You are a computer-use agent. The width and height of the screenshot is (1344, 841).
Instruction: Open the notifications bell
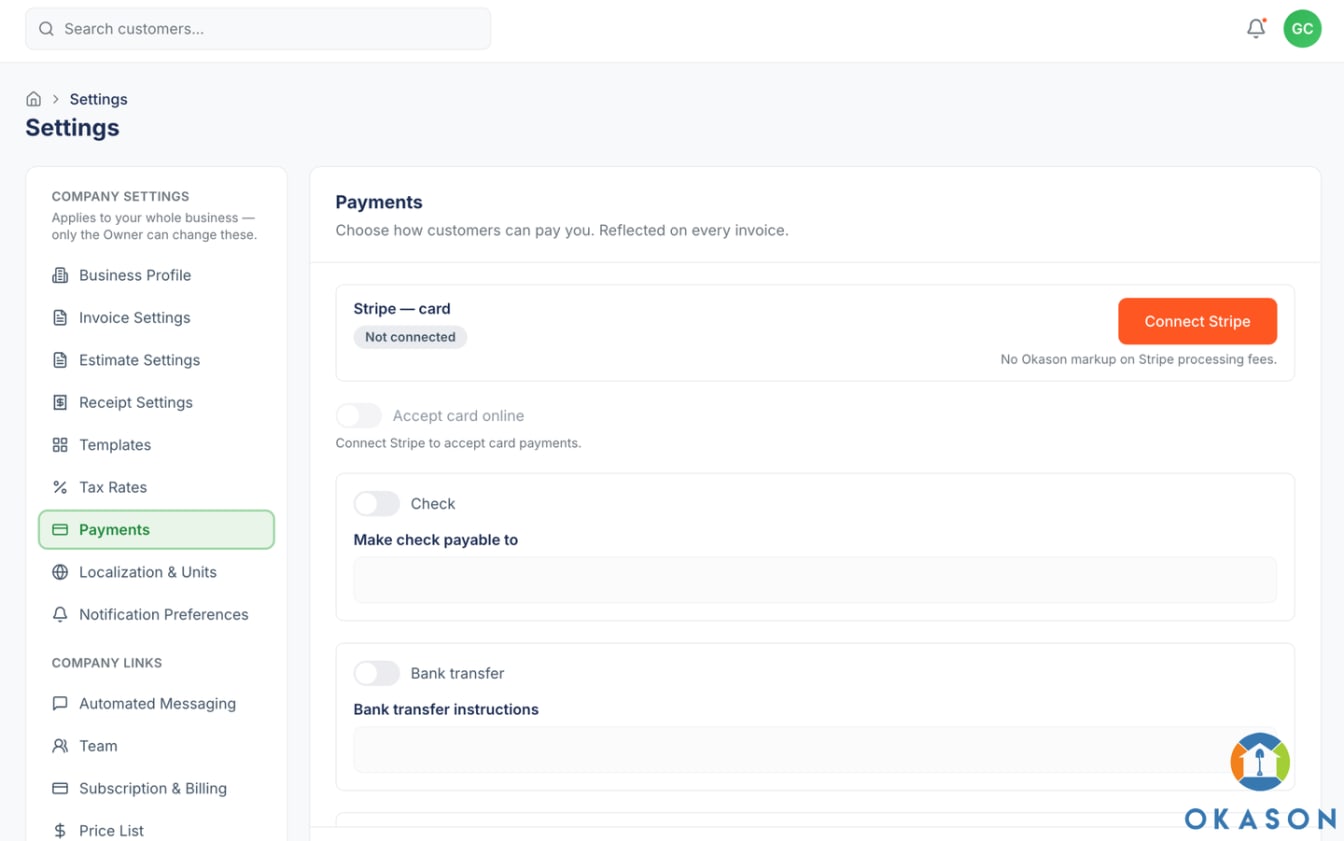[1256, 29]
